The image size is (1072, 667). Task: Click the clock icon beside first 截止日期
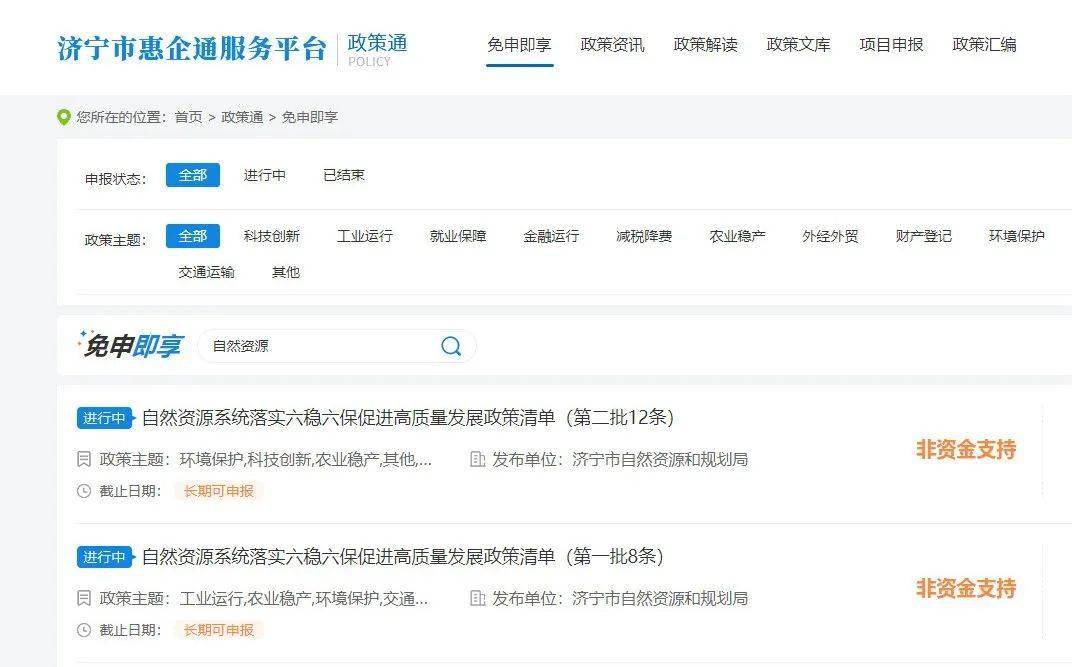click(x=84, y=491)
